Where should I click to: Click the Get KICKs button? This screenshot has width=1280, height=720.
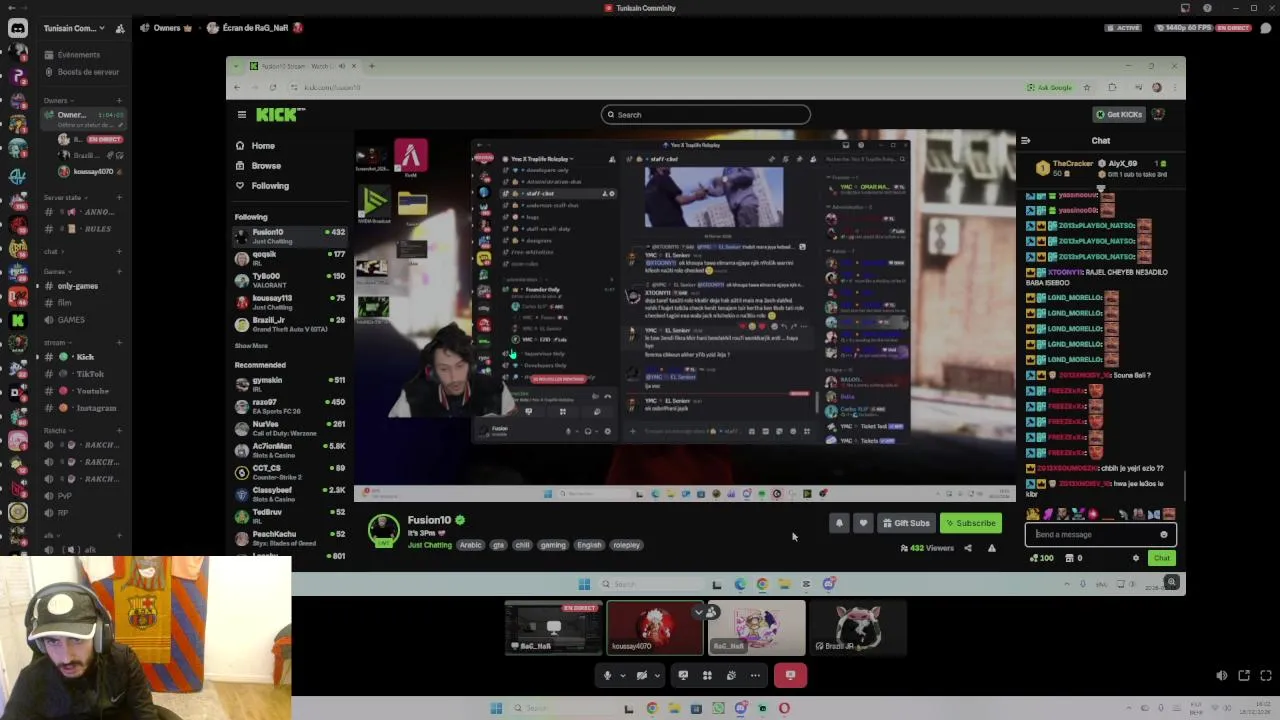(1119, 114)
